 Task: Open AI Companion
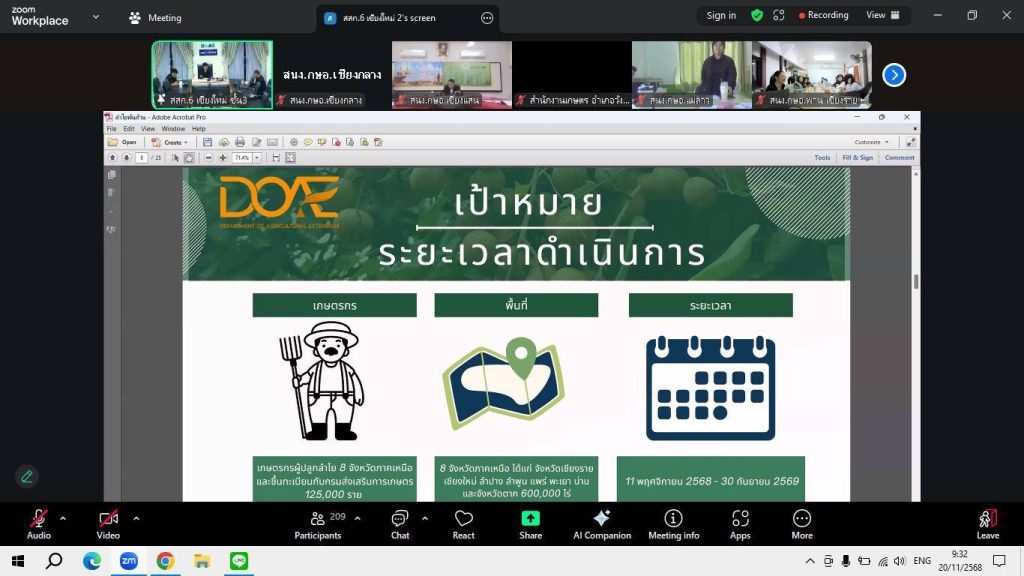pos(601,524)
